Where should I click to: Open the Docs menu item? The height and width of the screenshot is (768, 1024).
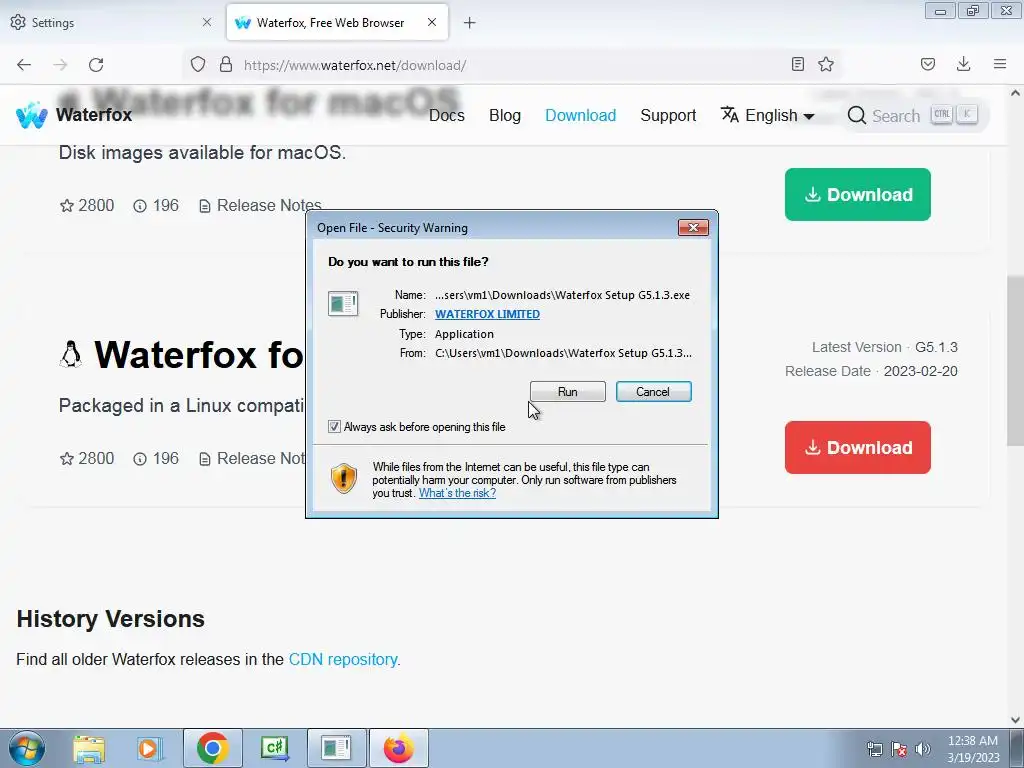tap(447, 116)
